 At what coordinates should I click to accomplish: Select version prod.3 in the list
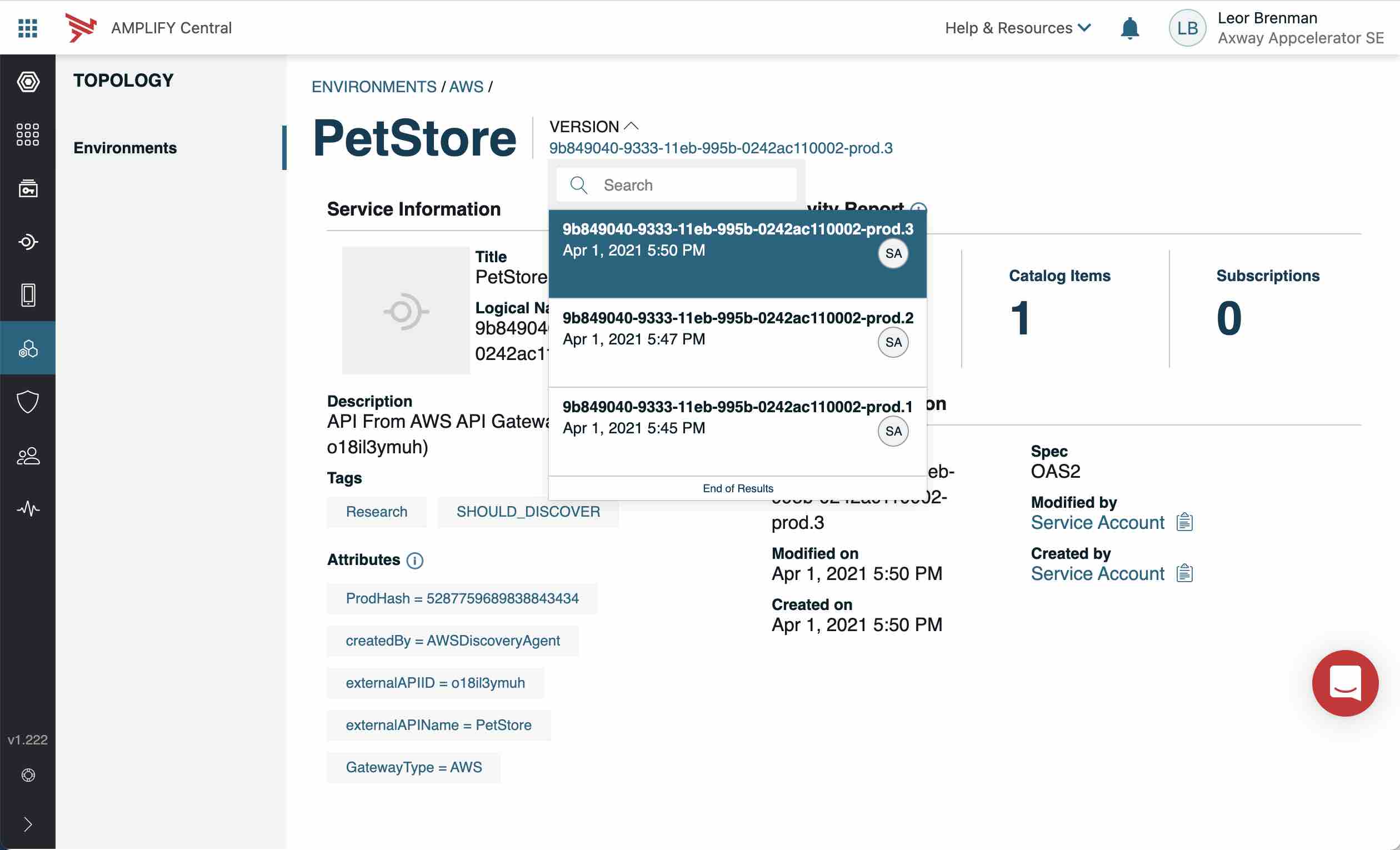[x=737, y=253]
